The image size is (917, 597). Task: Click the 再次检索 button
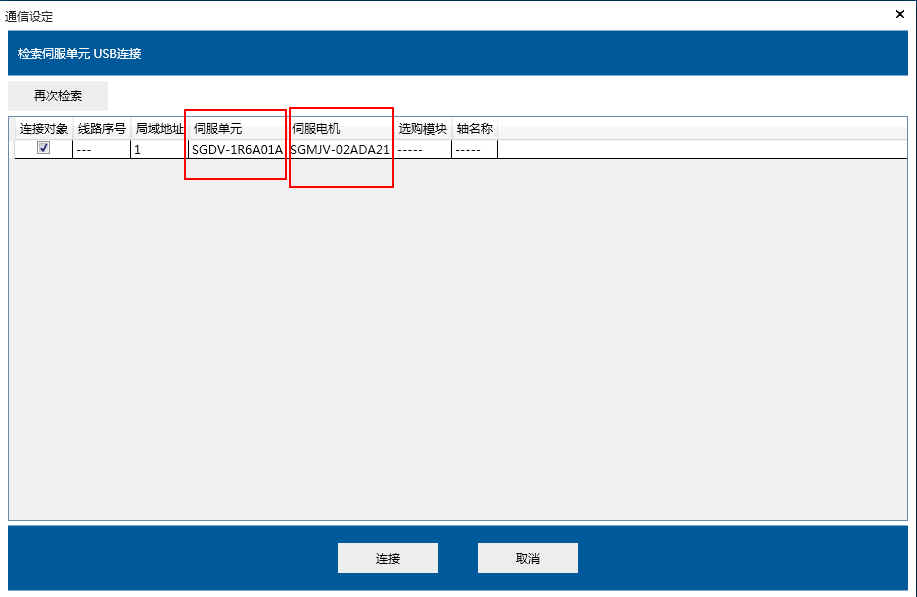coord(58,96)
